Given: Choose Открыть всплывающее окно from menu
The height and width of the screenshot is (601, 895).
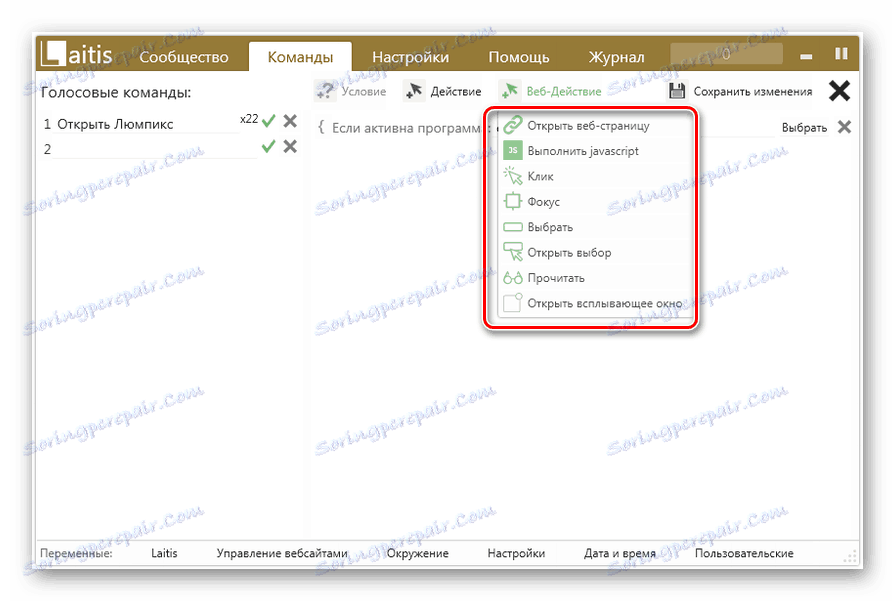Looking at the screenshot, I should [x=595, y=303].
